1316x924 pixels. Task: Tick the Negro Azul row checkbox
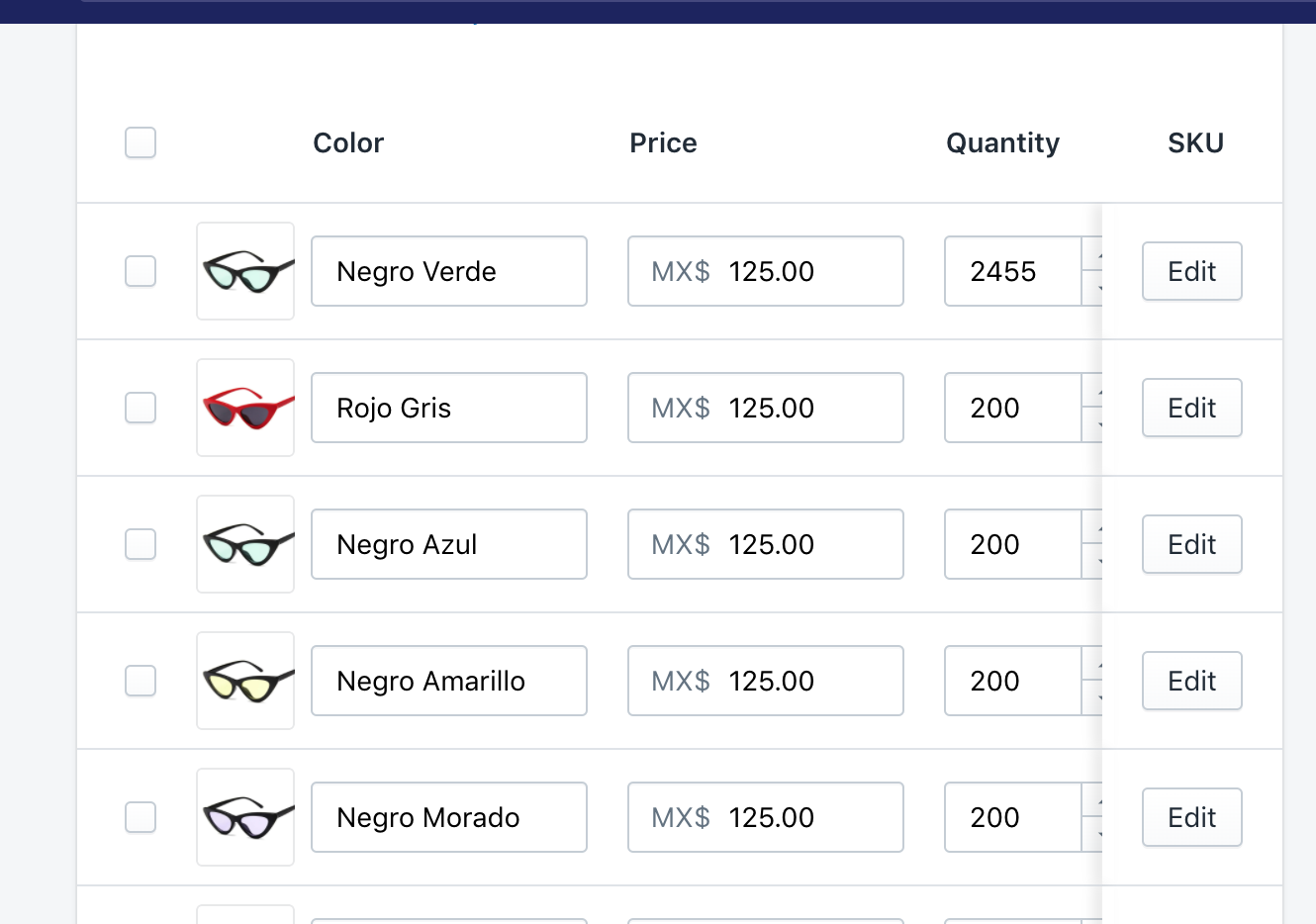coord(141,544)
